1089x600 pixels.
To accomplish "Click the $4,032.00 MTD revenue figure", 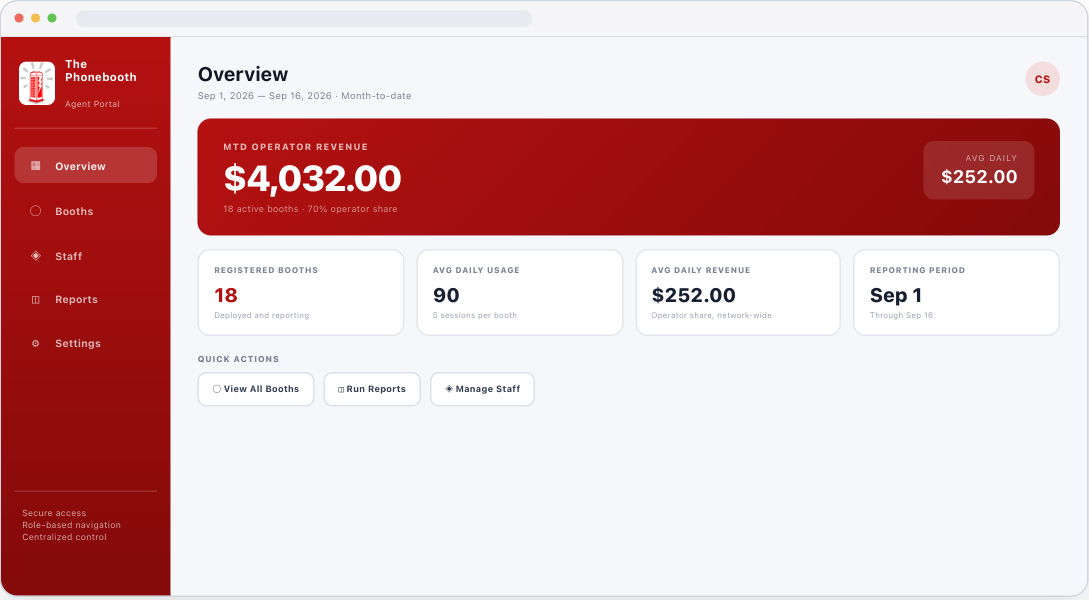I will (x=313, y=178).
